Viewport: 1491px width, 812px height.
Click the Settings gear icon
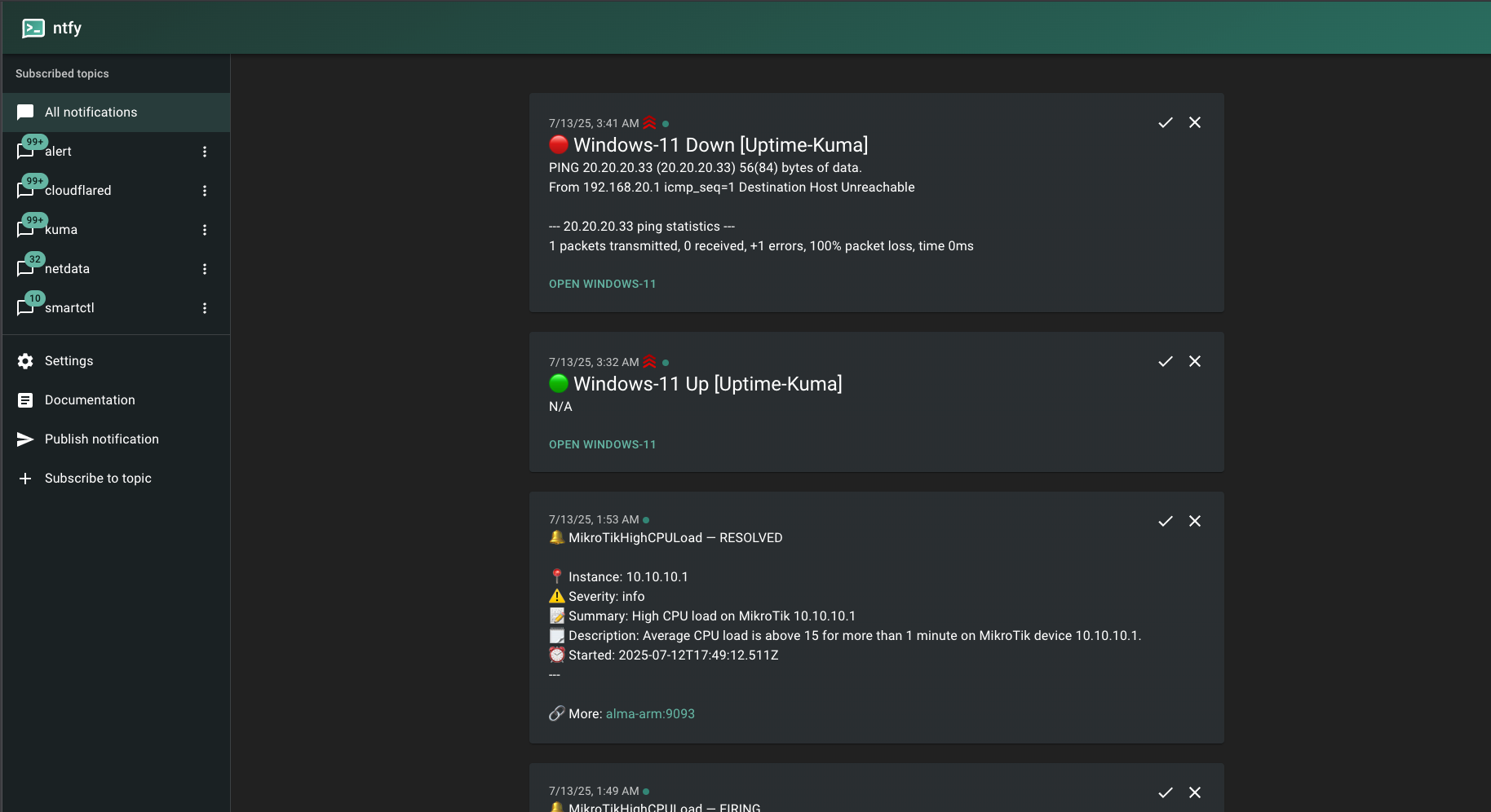pyautogui.click(x=25, y=361)
